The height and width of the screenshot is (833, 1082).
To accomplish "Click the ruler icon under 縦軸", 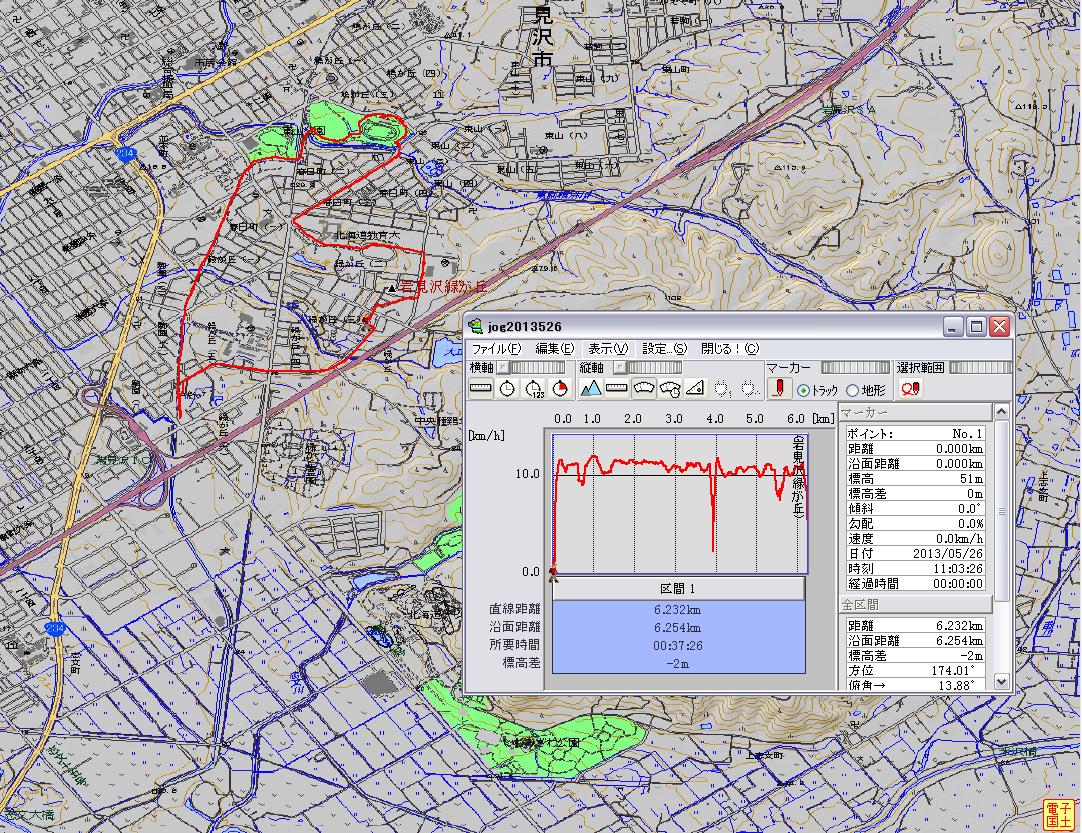I will pyautogui.click(x=617, y=389).
